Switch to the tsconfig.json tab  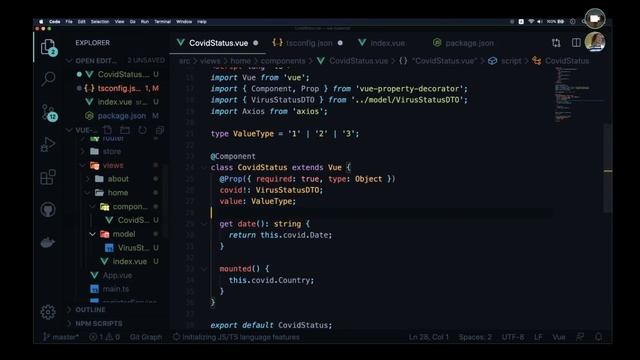click(x=308, y=43)
